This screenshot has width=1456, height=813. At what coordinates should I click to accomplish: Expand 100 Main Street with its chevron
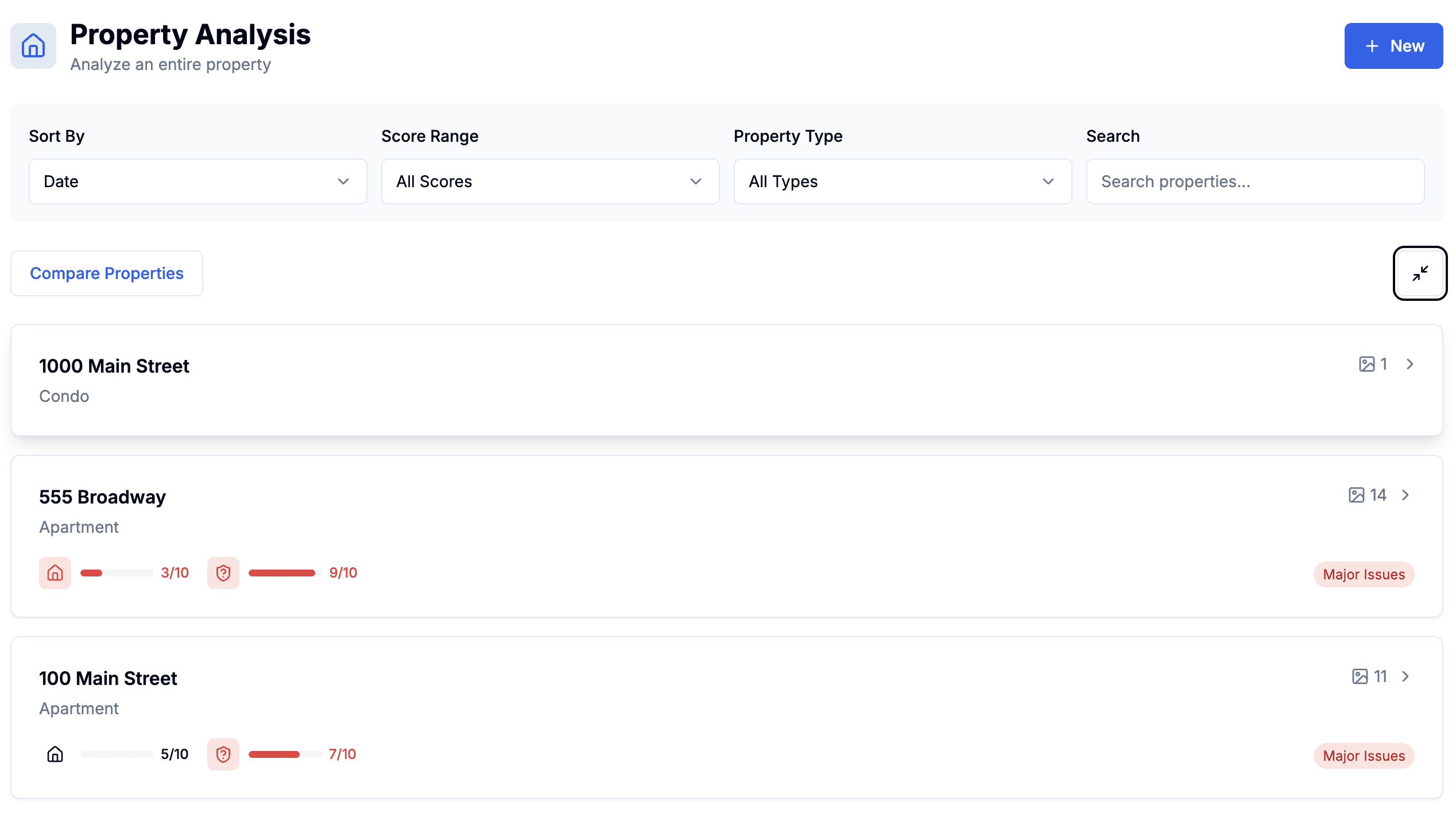[x=1405, y=676]
